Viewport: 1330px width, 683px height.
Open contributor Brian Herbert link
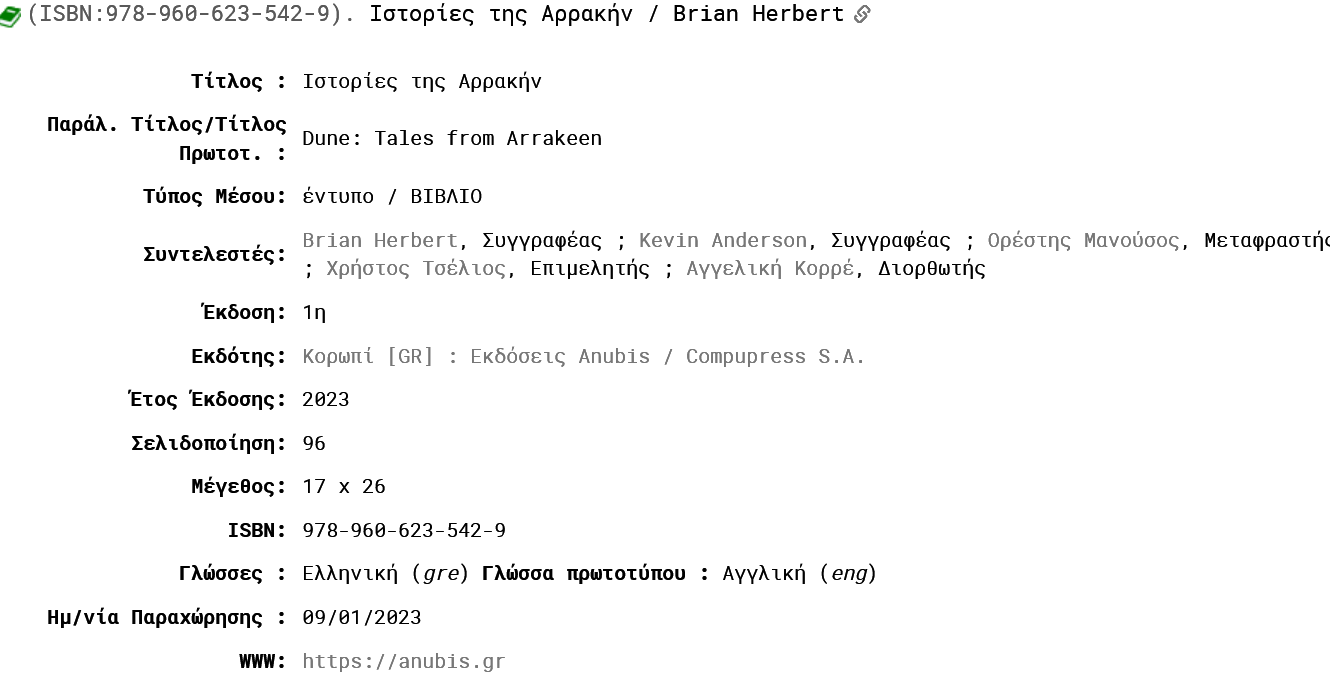click(x=380, y=240)
